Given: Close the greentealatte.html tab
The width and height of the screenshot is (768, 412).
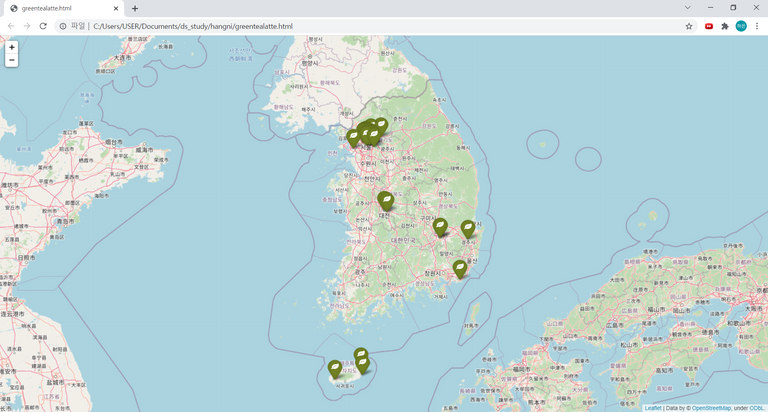Looking at the screenshot, I should pos(116,8).
